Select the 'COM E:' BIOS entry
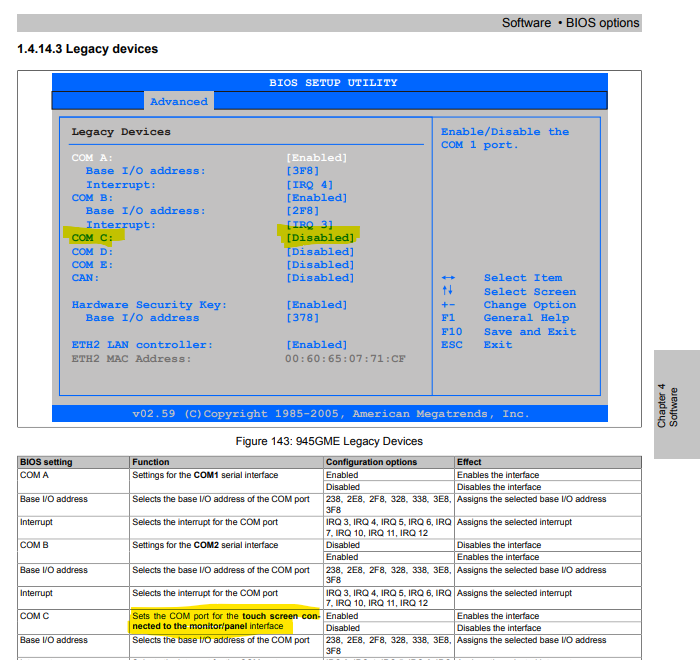700x660 pixels. (92, 265)
